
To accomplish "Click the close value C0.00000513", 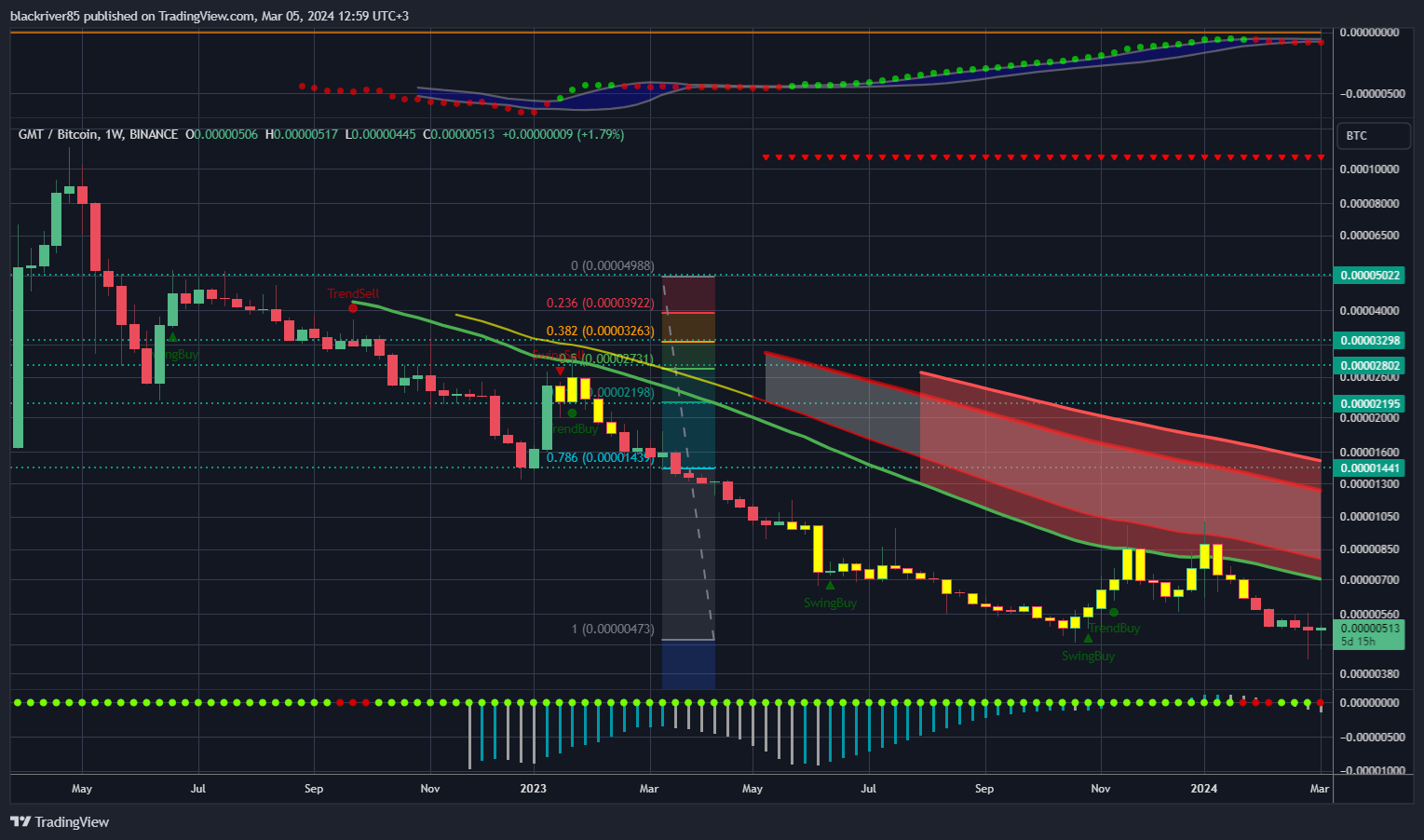I will coord(459,135).
